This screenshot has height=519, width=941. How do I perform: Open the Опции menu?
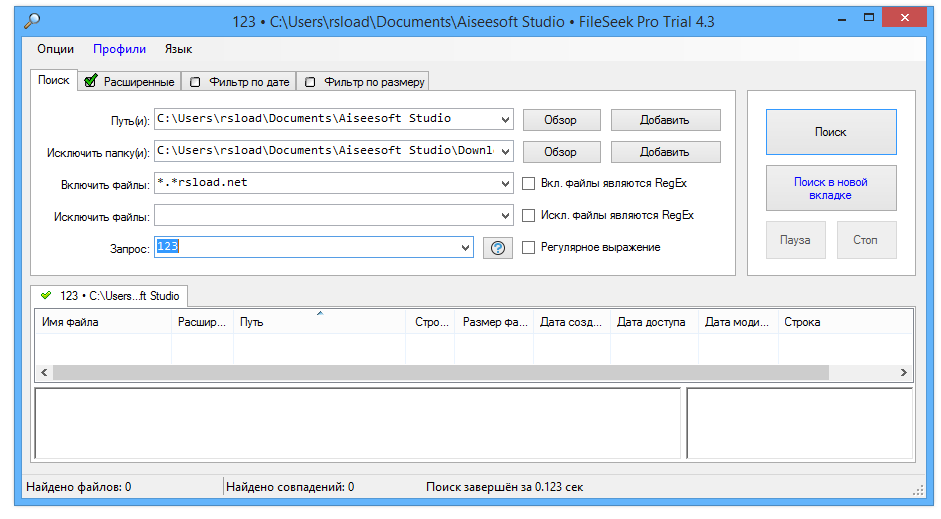[x=56, y=49]
